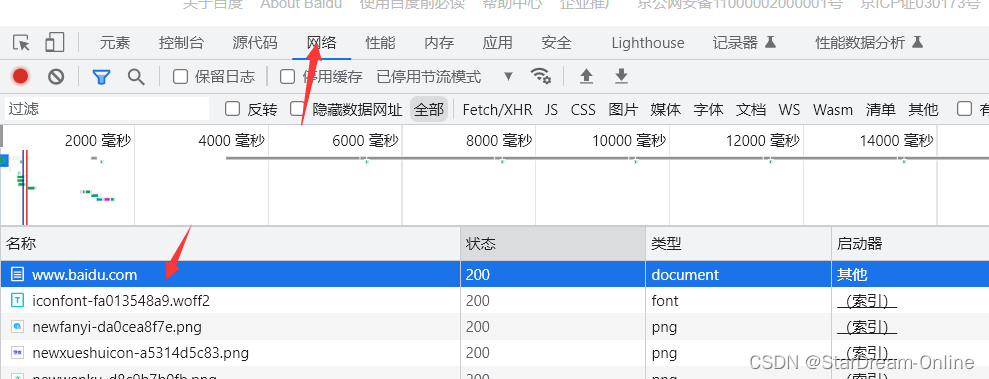Open the 安全 tab

coord(556,43)
